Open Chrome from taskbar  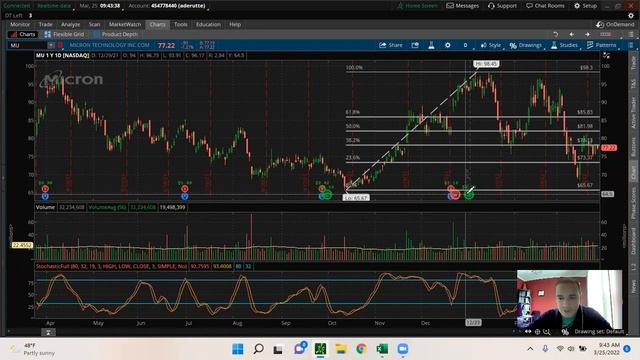coord(361,349)
